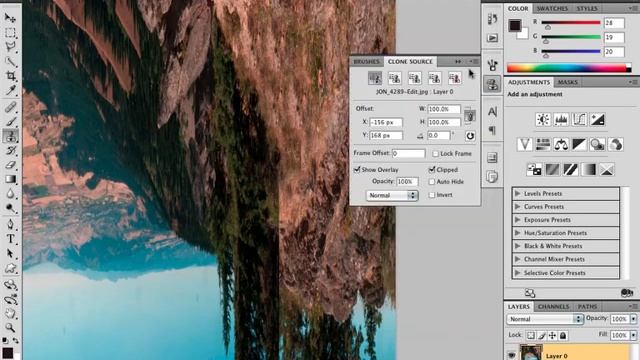Expand Levels Presets
This screenshot has width=640, height=360.
pos(518,193)
